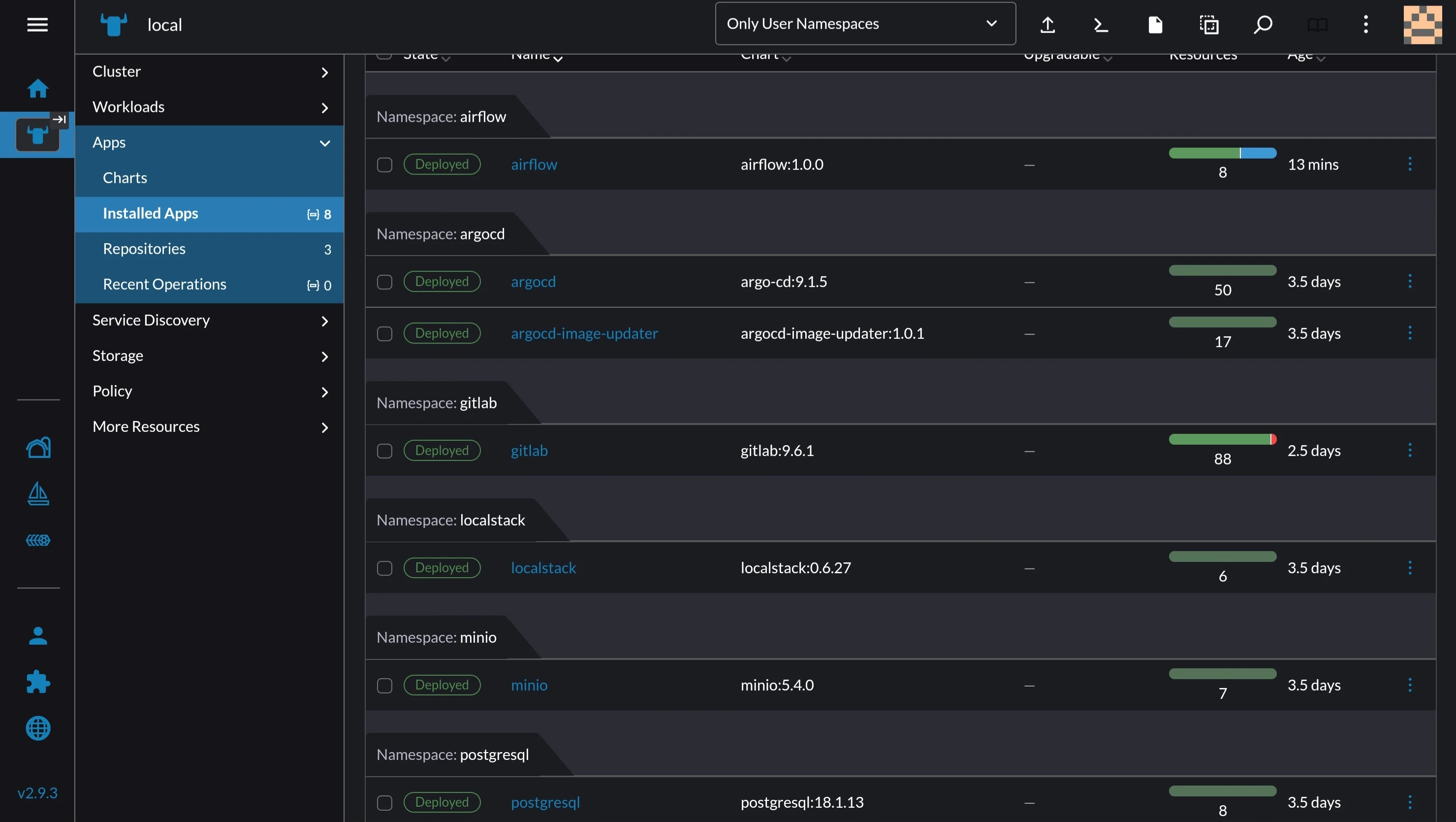
Task: Click gitlab resources progress bar
Action: point(1222,439)
